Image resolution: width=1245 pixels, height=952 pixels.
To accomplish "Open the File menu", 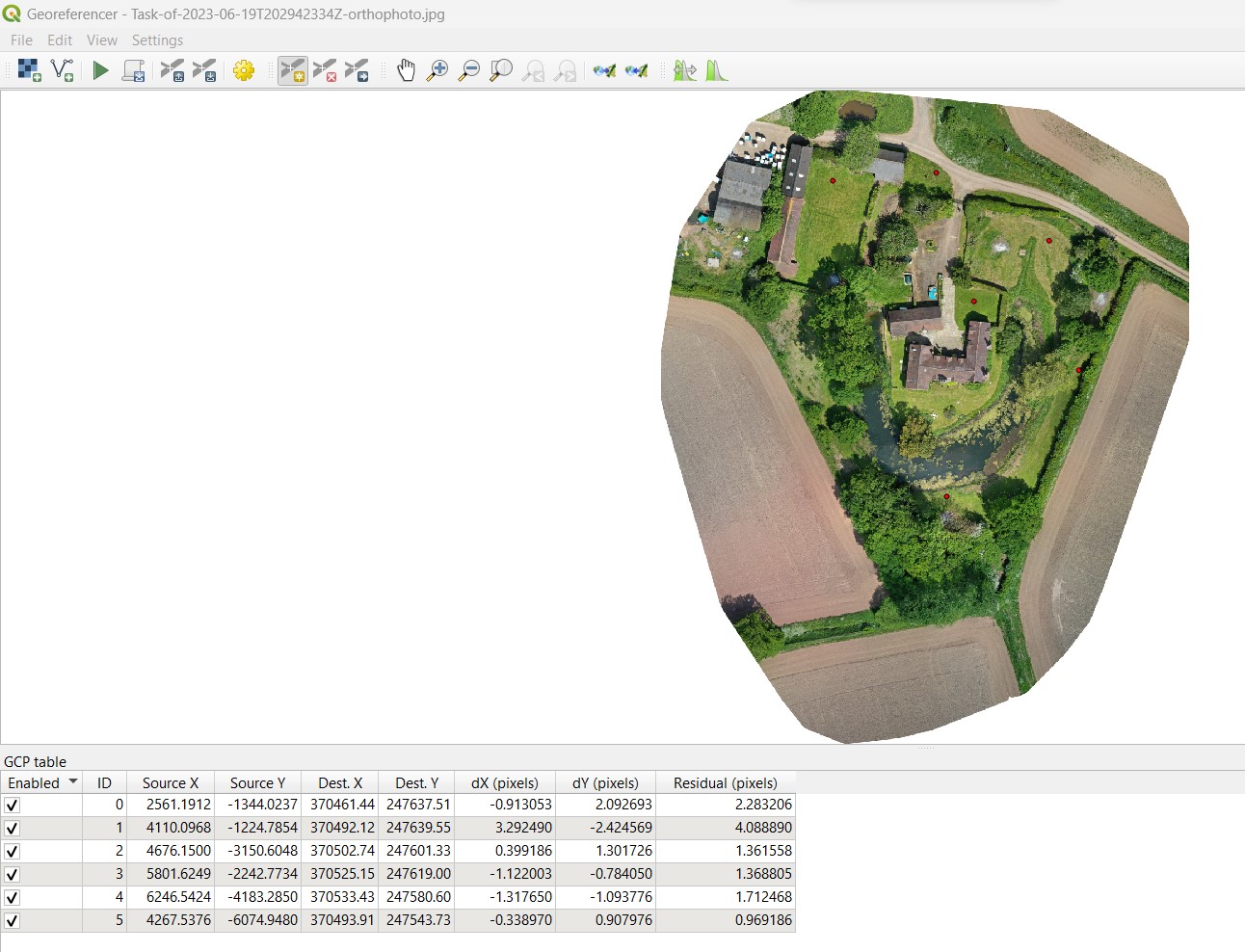I will tap(21, 40).
